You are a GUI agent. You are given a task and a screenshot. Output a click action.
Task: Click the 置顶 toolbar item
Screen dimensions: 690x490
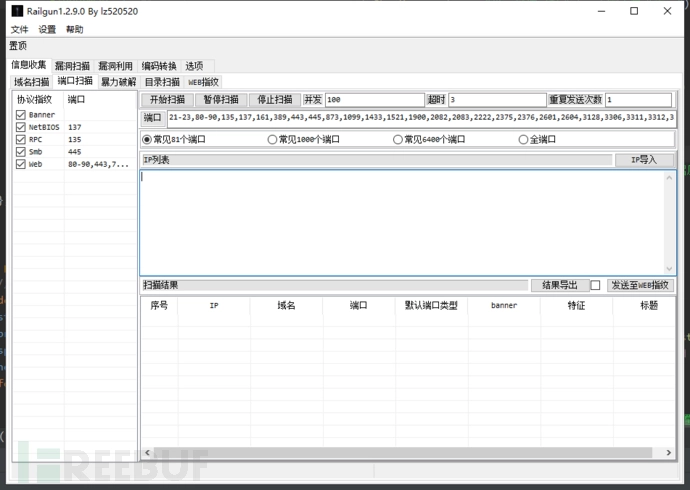click(x=18, y=45)
